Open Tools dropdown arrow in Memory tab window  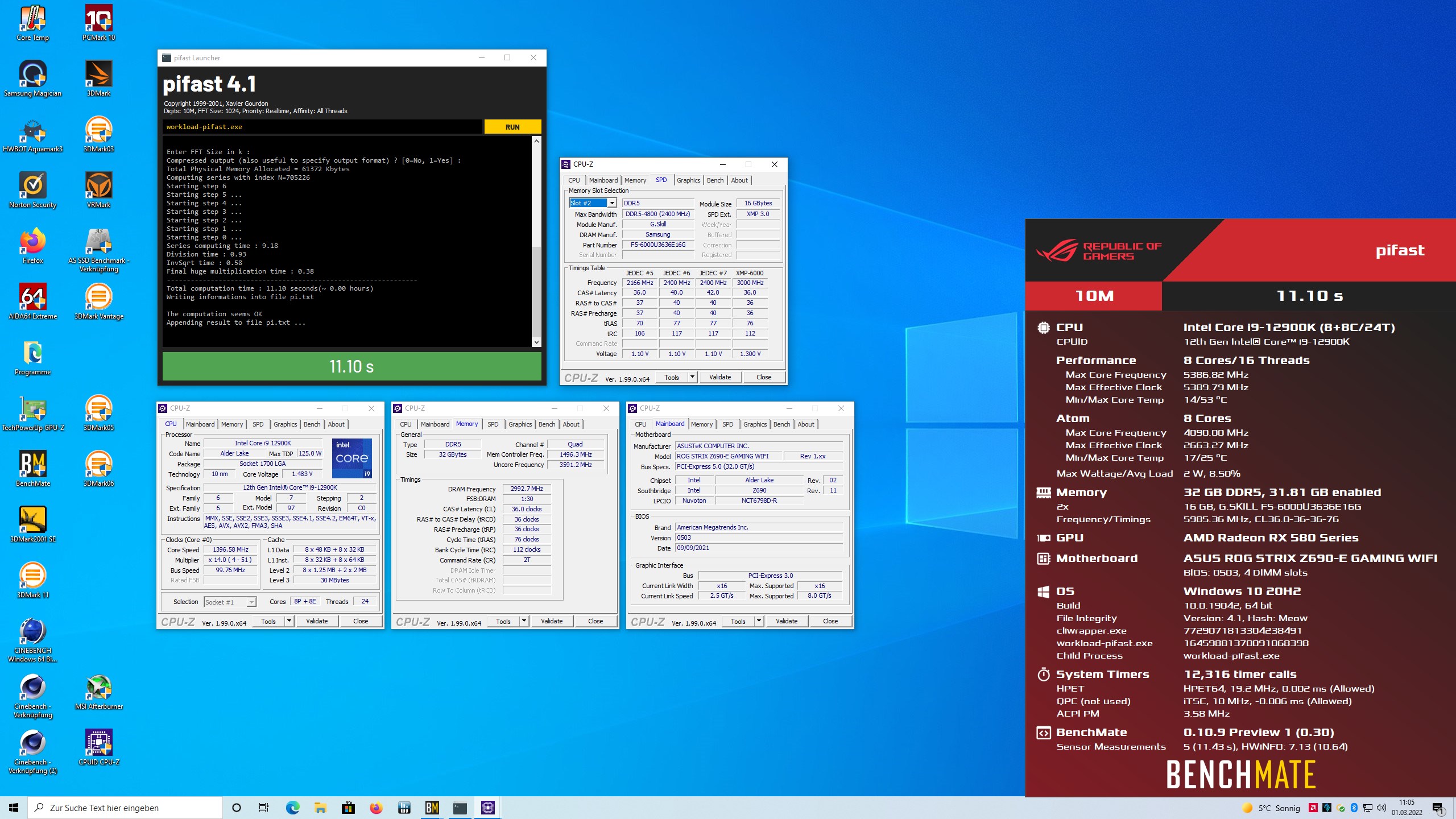pos(524,621)
